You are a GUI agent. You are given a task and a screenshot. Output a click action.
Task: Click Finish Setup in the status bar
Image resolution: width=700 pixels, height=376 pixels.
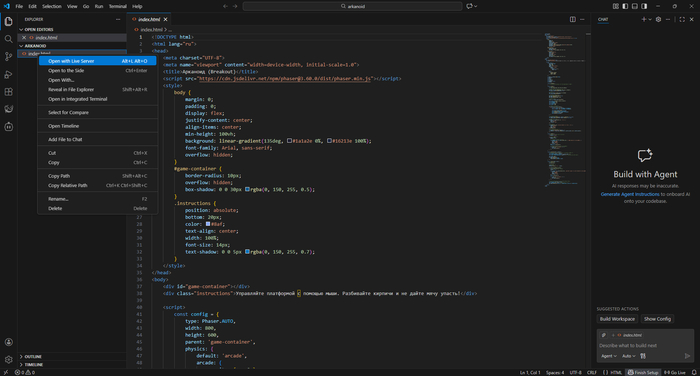[x=643, y=372]
